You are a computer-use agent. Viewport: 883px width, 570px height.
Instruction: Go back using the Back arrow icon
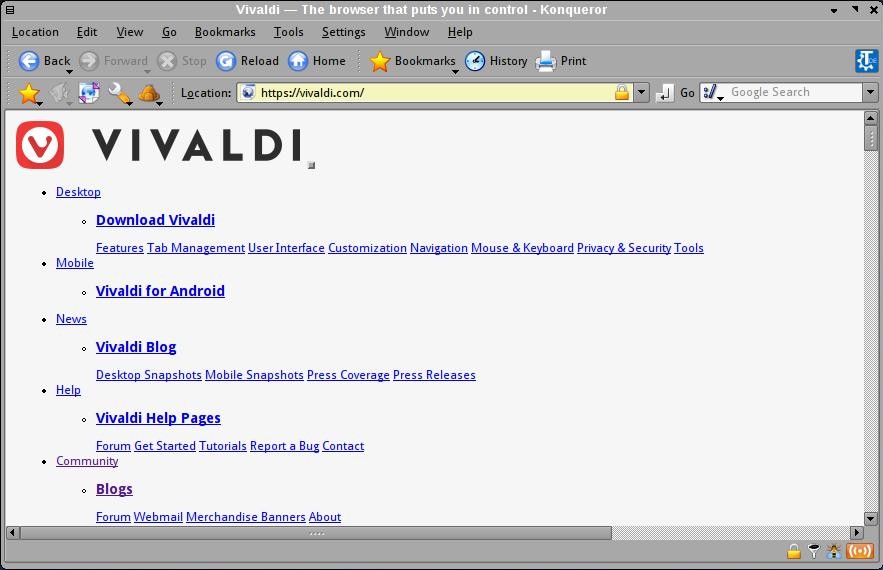coord(29,61)
